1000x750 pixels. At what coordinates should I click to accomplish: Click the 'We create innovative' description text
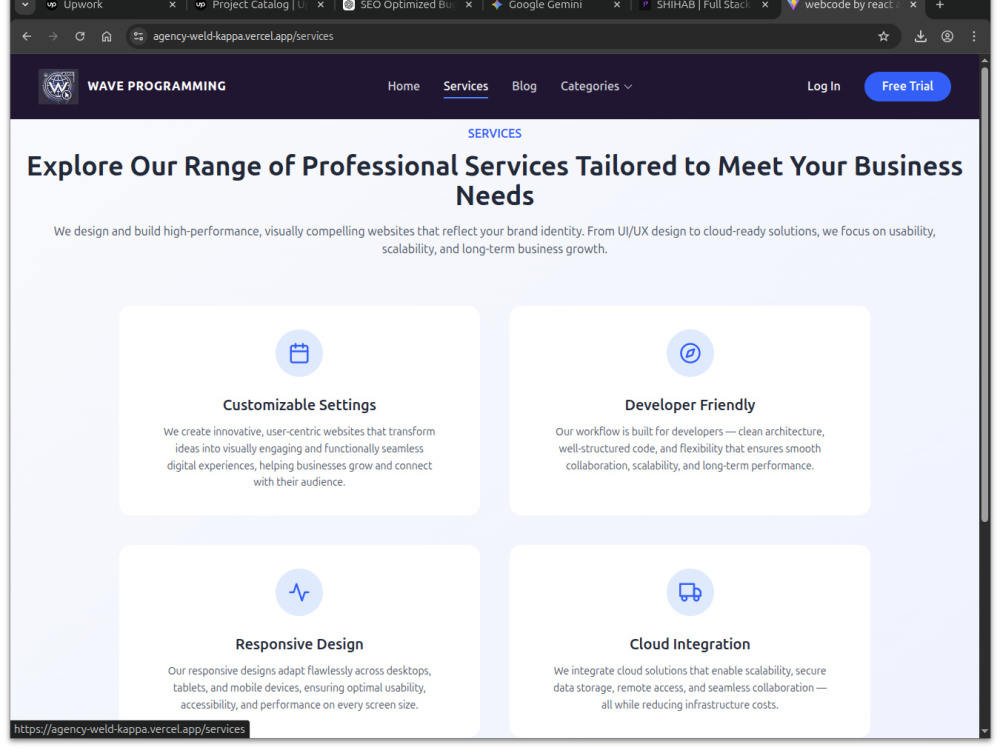(299, 457)
